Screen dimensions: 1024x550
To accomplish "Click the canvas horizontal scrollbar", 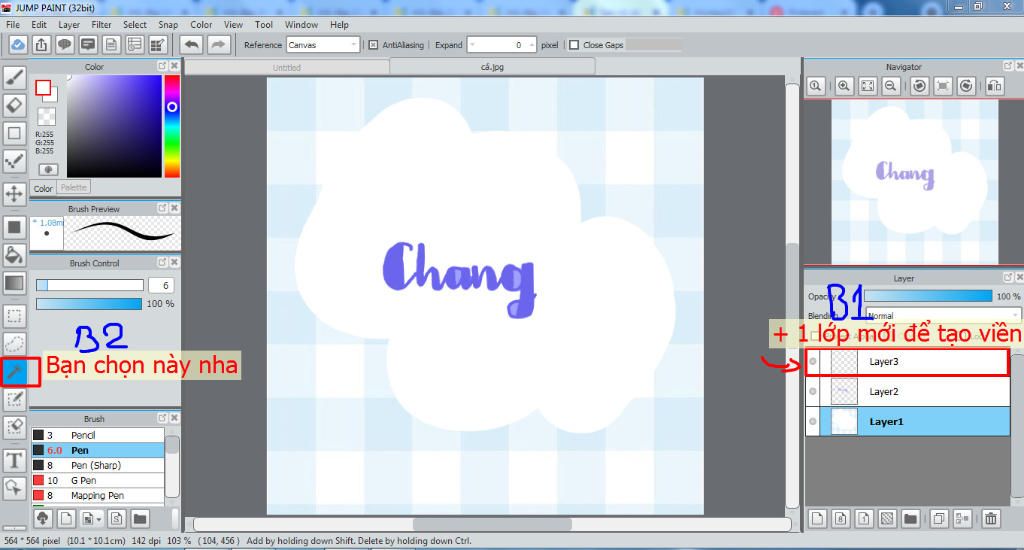I will [x=492, y=525].
